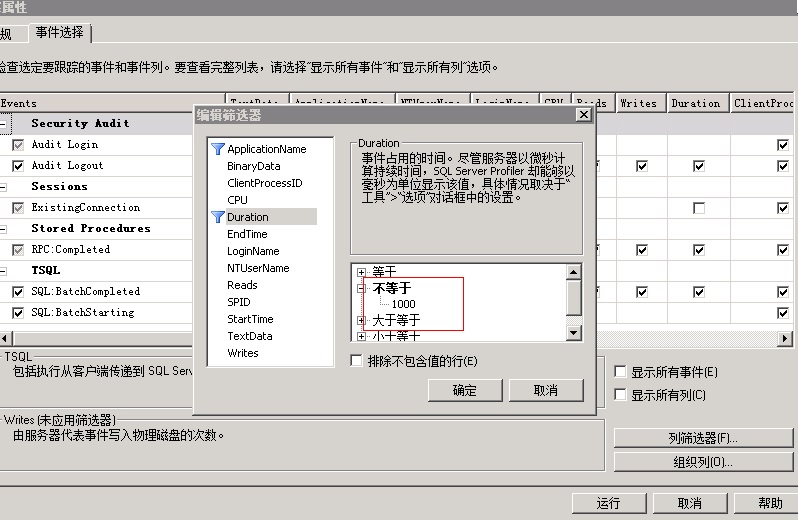Select StartTime in filter column list
The width and height of the screenshot is (798, 520).
[250, 319]
